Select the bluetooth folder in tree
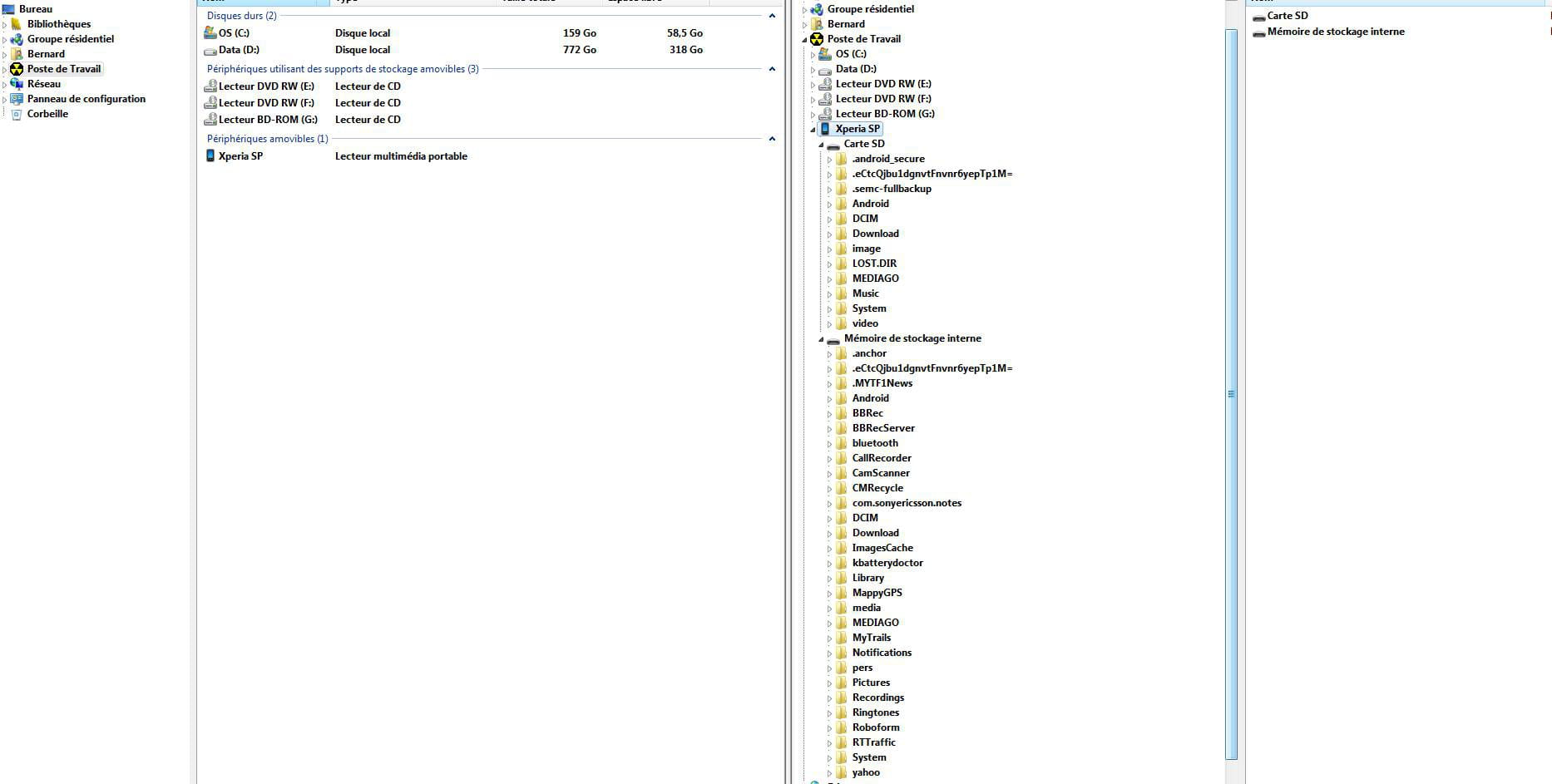 coord(875,443)
